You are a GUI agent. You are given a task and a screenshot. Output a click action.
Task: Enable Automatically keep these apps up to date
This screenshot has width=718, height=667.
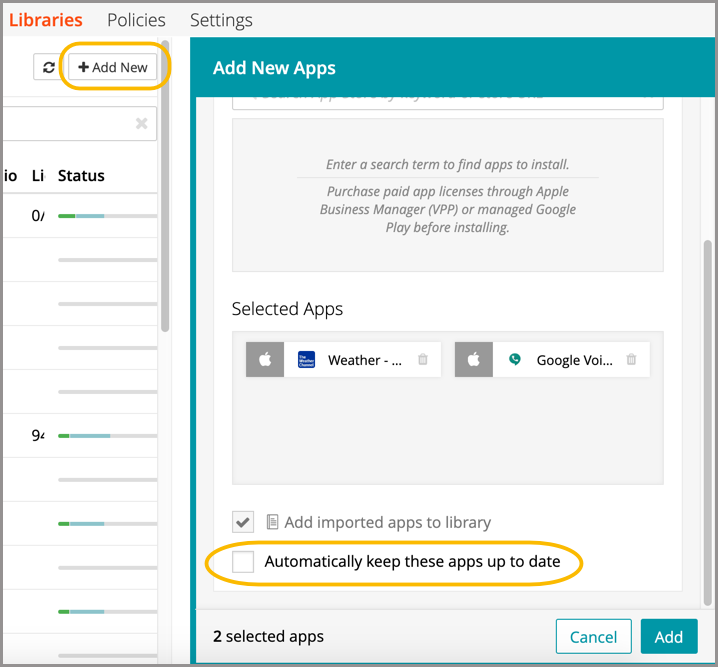tap(243, 562)
